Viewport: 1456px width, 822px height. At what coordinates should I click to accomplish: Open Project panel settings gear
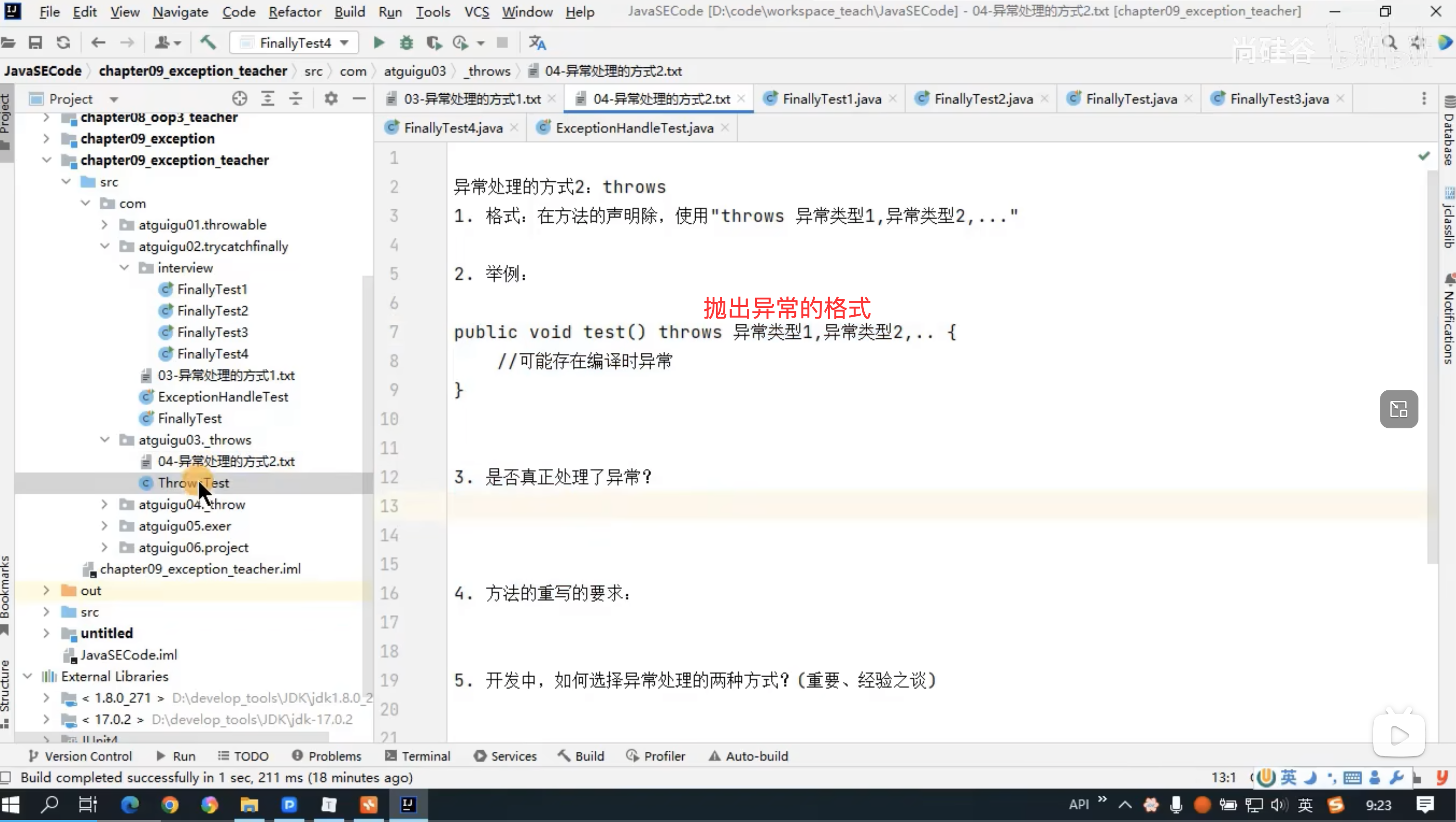pos(331,99)
